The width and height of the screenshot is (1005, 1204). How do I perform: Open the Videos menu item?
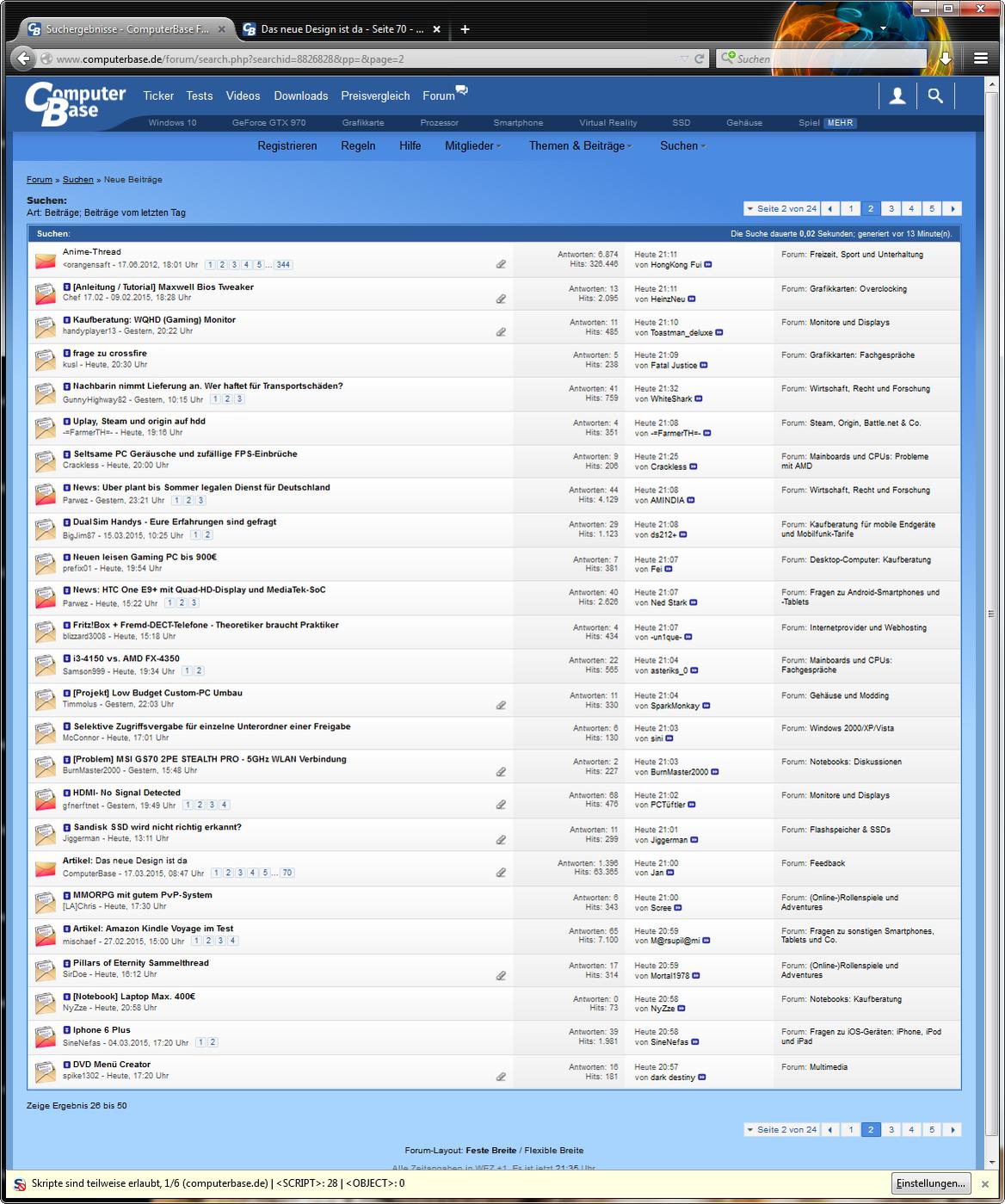coord(243,96)
